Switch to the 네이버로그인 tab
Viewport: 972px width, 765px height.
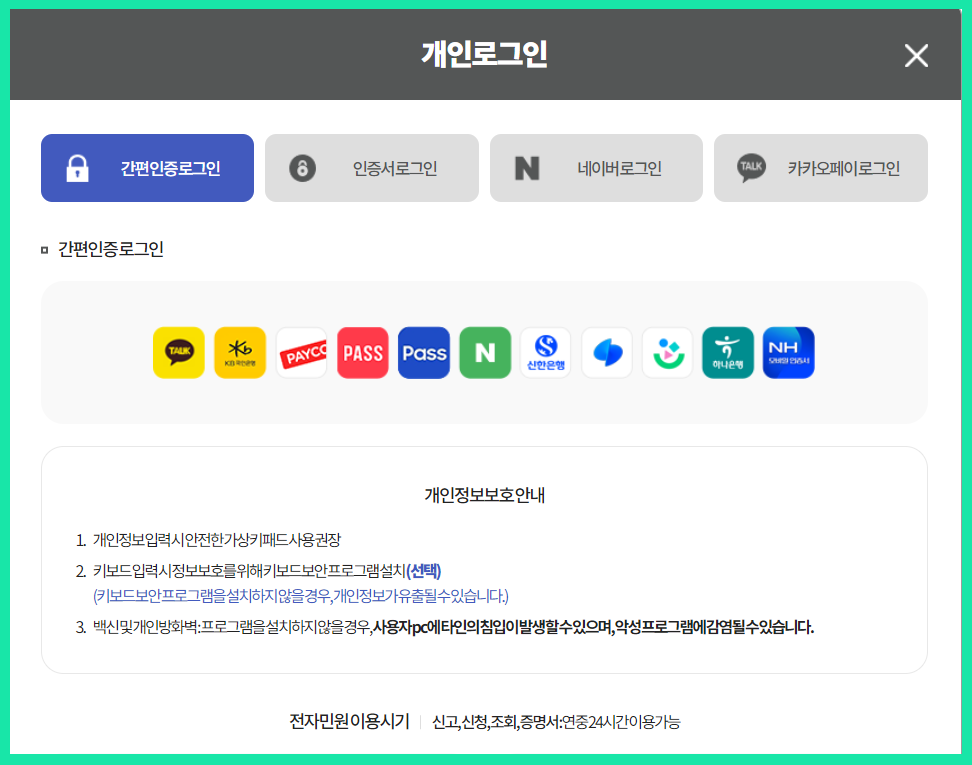click(x=596, y=168)
